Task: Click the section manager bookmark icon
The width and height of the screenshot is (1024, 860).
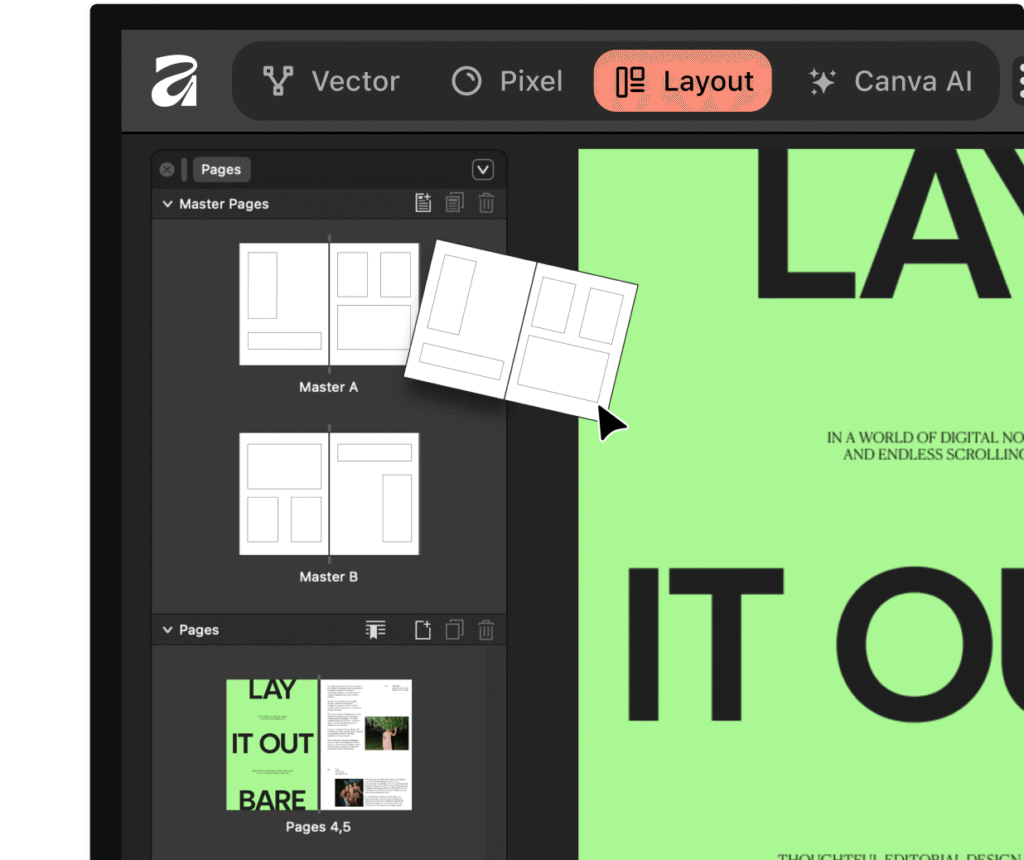Action: pyautogui.click(x=376, y=630)
